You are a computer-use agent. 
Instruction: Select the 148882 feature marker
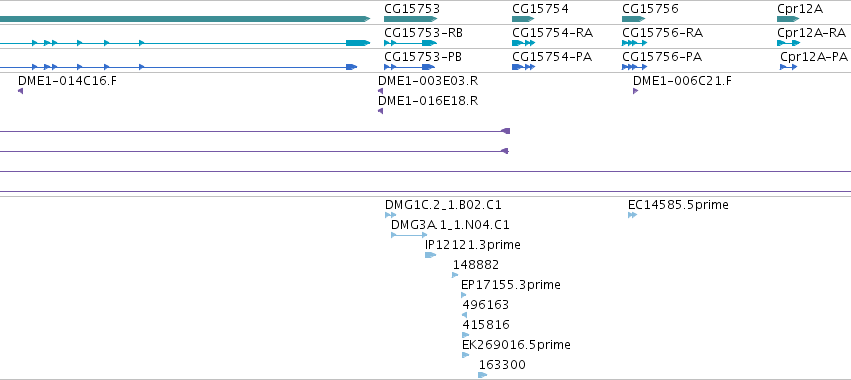tap(455, 275)
